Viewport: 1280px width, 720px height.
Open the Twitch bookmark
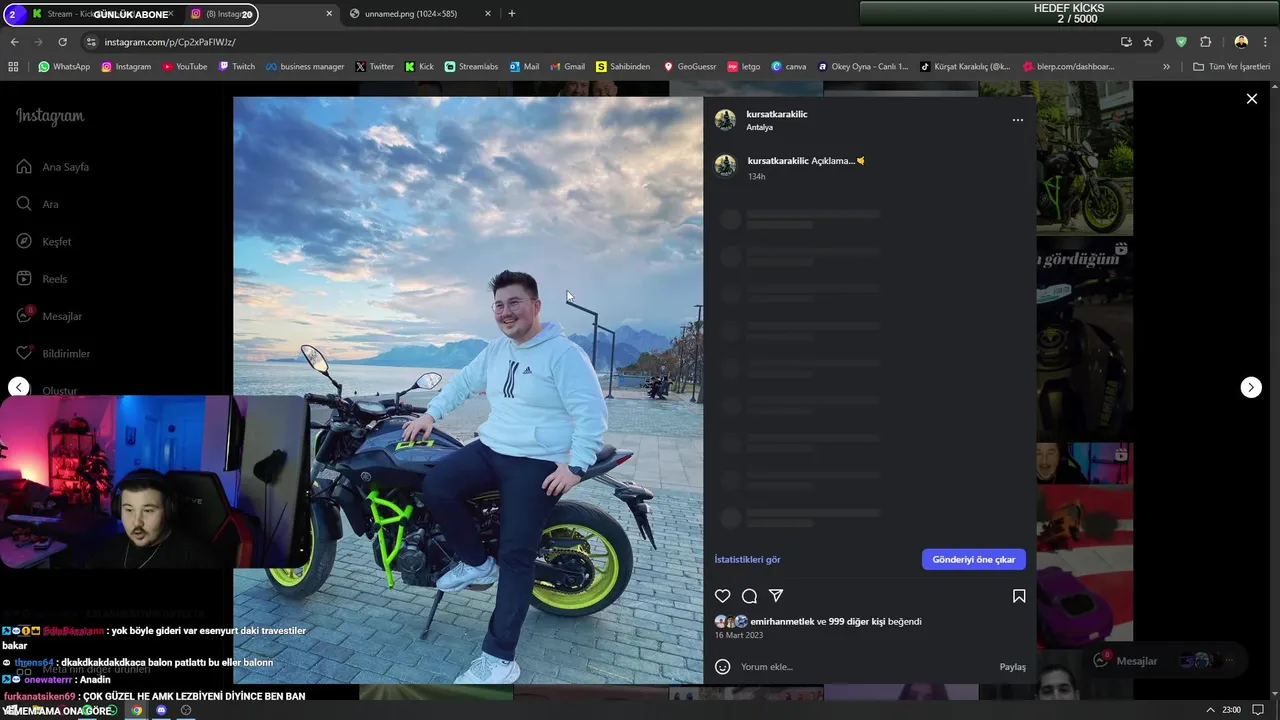click(237, 67)
